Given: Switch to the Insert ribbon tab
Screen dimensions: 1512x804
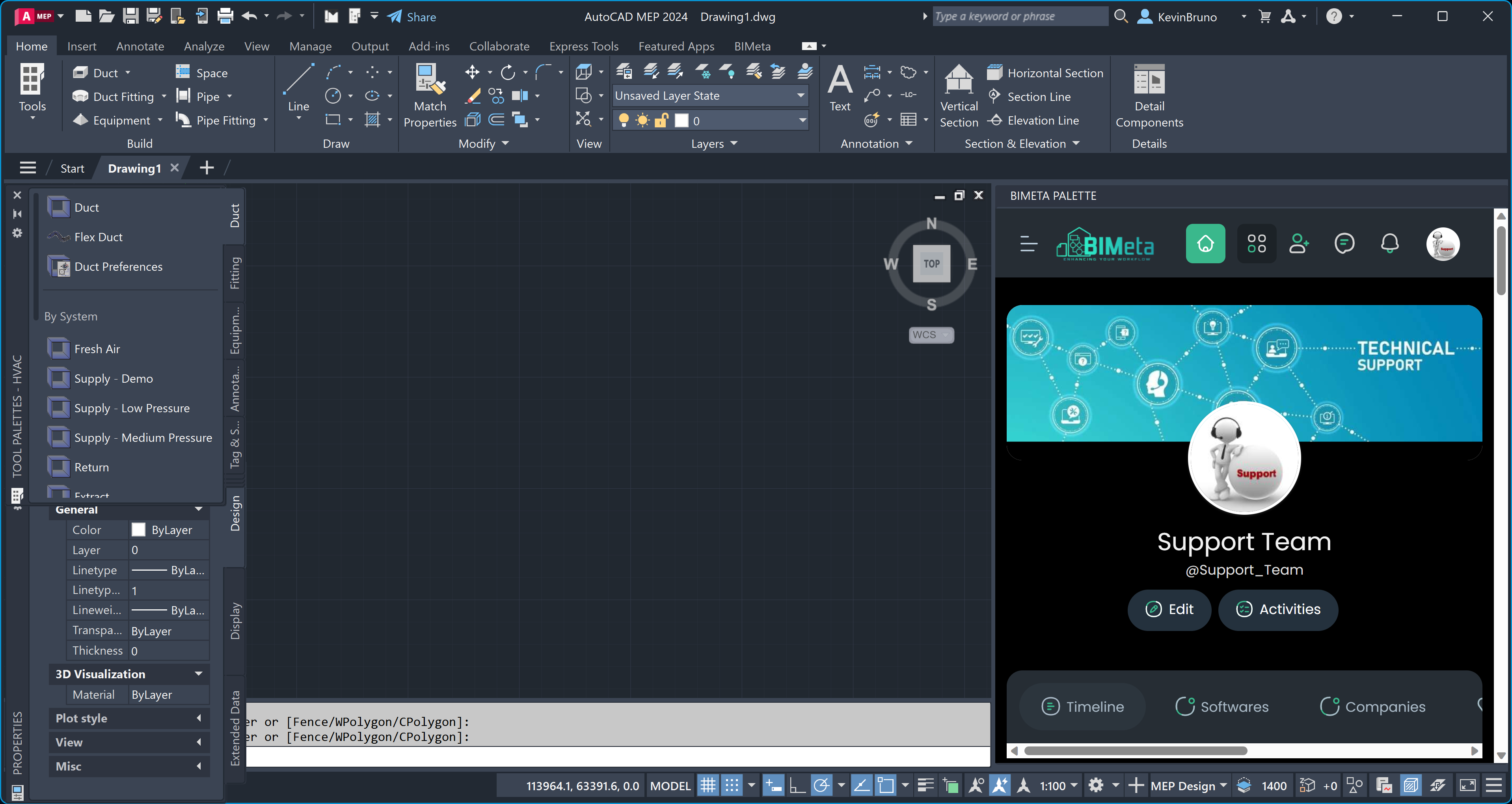Looking at the screenshot, I should pyautogui.click(x=82, y=47).
